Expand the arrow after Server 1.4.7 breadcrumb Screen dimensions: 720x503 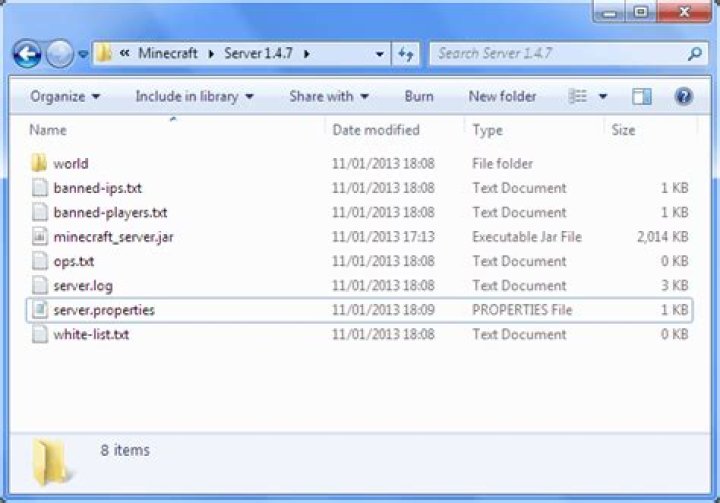tap(307, 54)
